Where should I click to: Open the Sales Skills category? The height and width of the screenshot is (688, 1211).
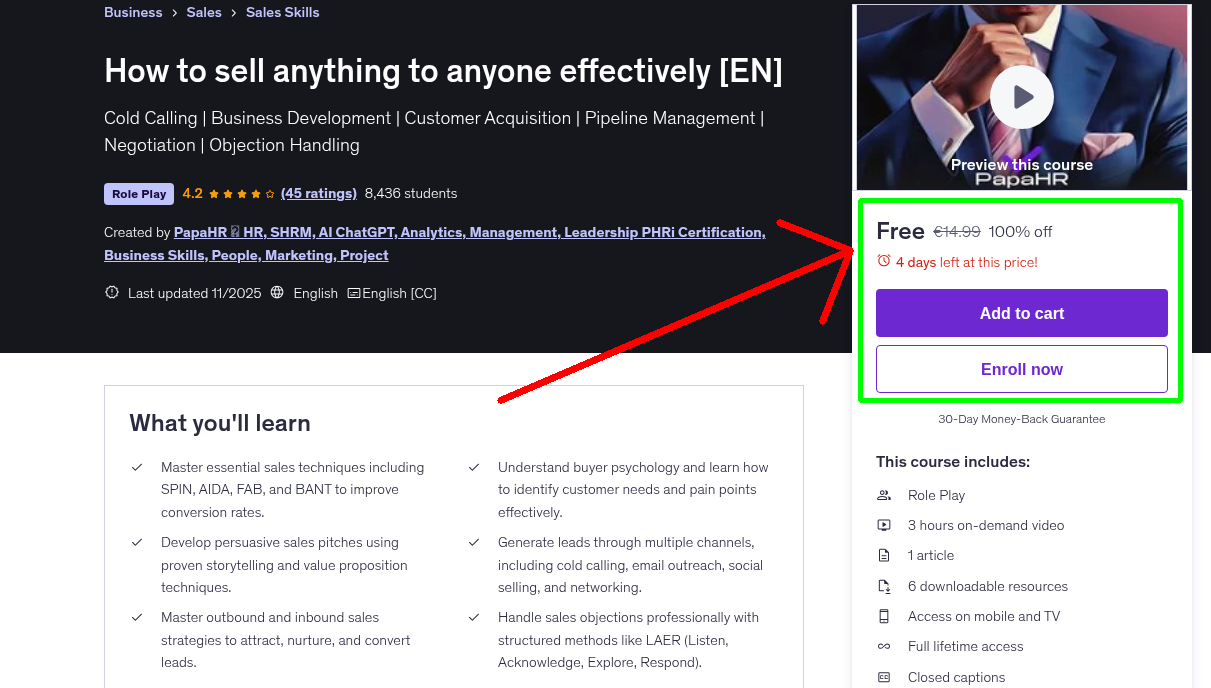click(x=282, y=12)
